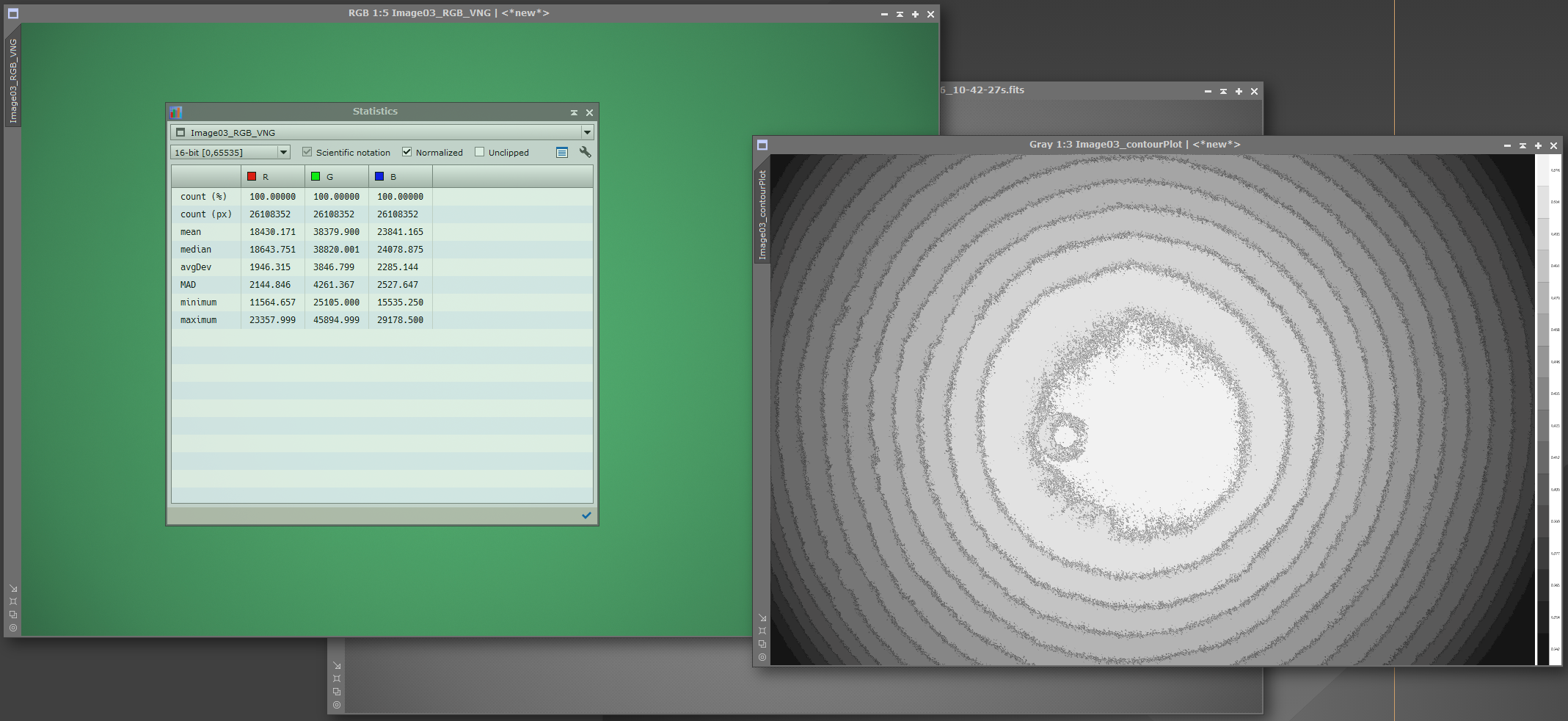The width and height of the screenshot is (1568, 721).
Task: Click the circle icon in Image03_RGB_VNG sidebar
Action: click(x=13, y=628)
